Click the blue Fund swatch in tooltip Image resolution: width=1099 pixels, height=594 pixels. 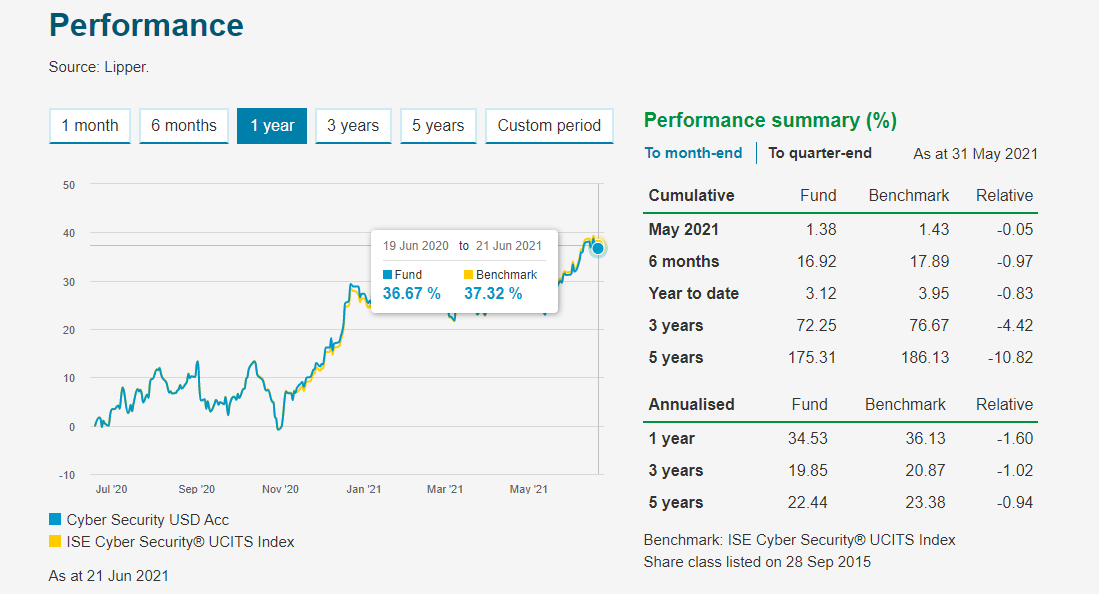[388, 275]
